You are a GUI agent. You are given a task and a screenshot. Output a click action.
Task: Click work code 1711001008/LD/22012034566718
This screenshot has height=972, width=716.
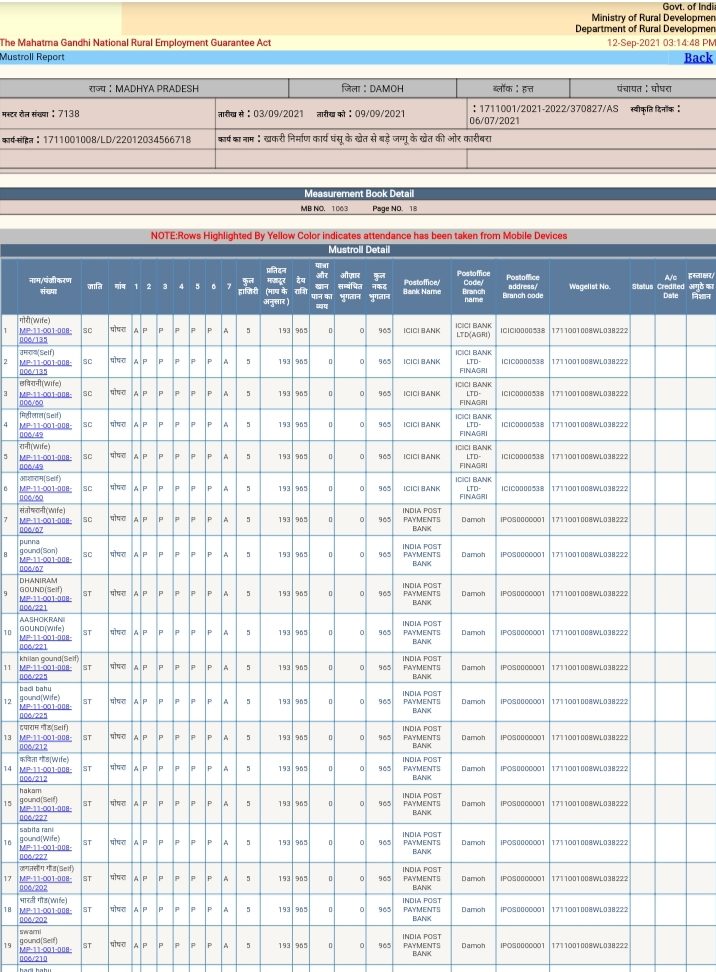click(x=117, y=139)
